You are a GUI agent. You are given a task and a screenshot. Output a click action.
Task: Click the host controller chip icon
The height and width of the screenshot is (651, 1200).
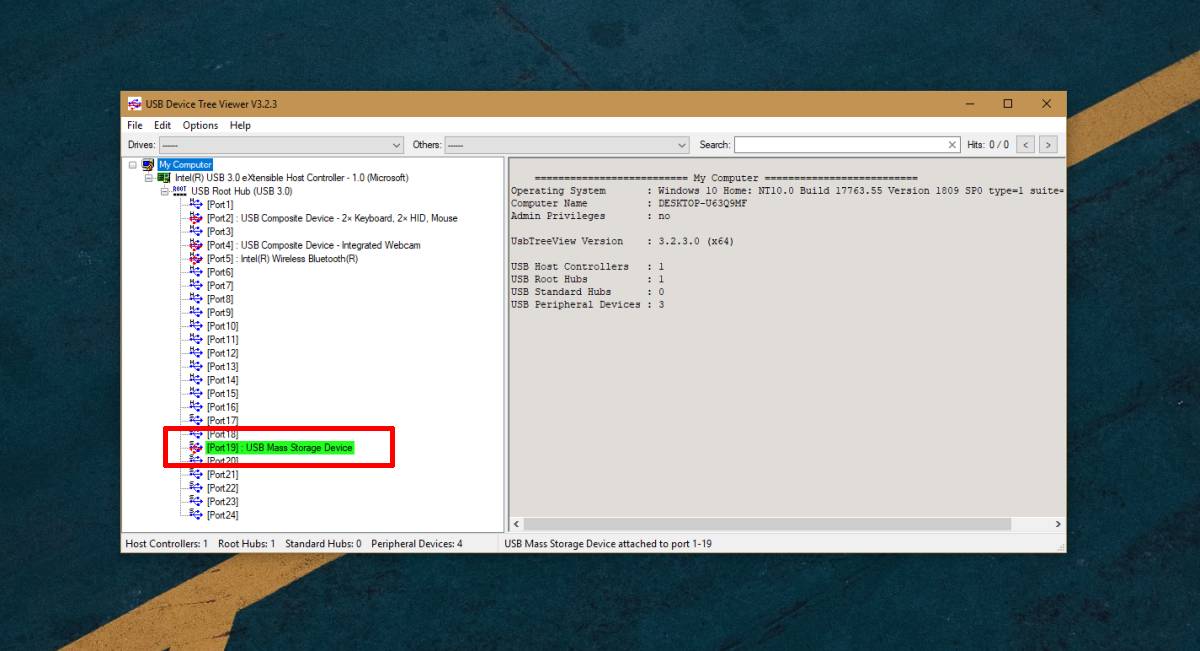coord(164,178)
